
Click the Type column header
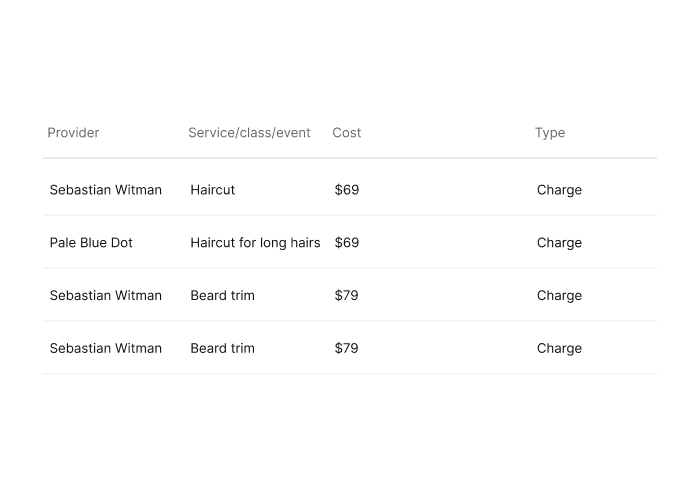tap(550, 133)
